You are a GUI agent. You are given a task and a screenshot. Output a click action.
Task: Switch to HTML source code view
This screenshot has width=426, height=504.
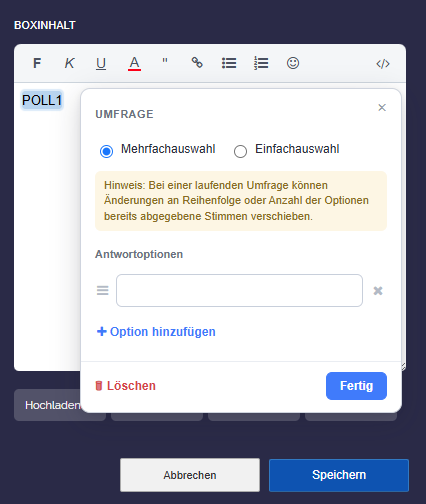point(383,64)
